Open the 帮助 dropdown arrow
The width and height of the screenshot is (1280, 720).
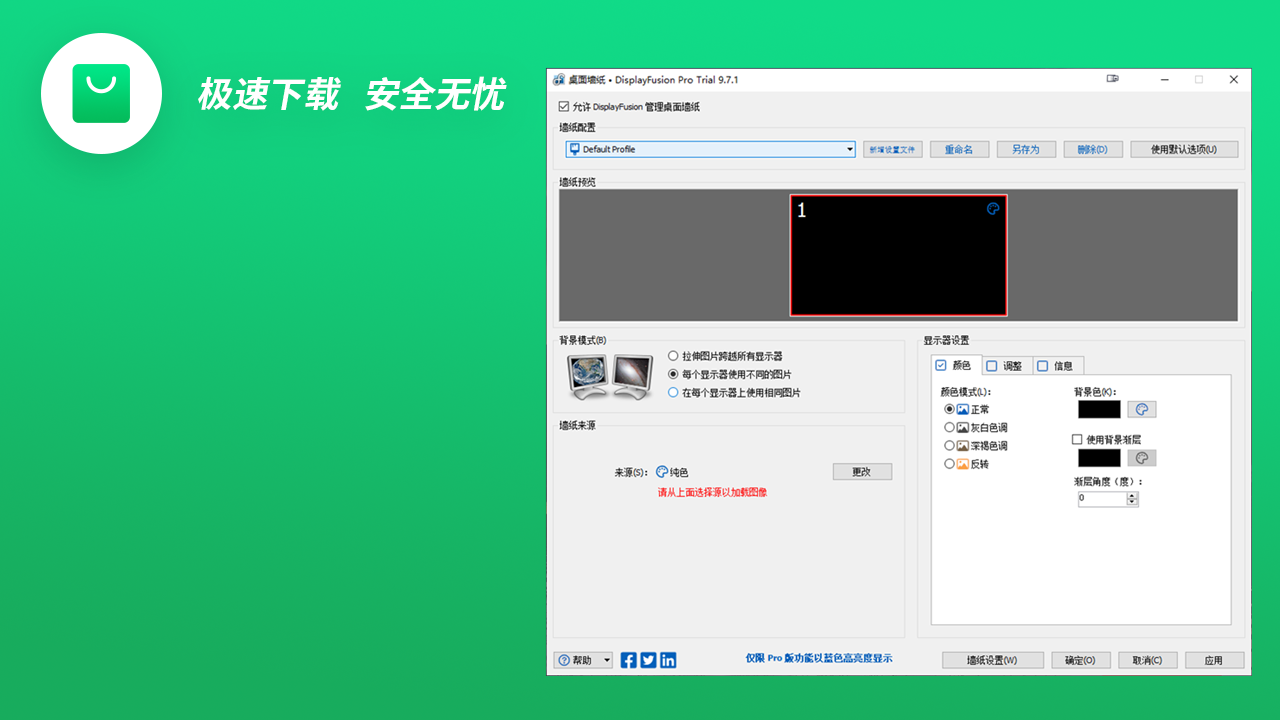tap(607, 660)
